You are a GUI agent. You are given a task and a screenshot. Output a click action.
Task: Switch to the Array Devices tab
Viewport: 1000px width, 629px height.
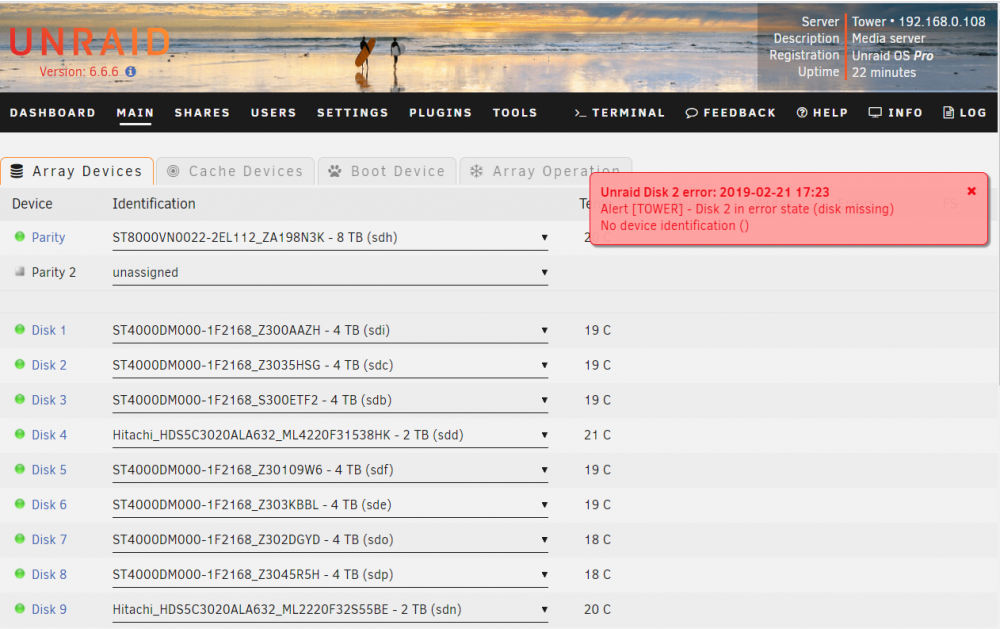[77, 171]
